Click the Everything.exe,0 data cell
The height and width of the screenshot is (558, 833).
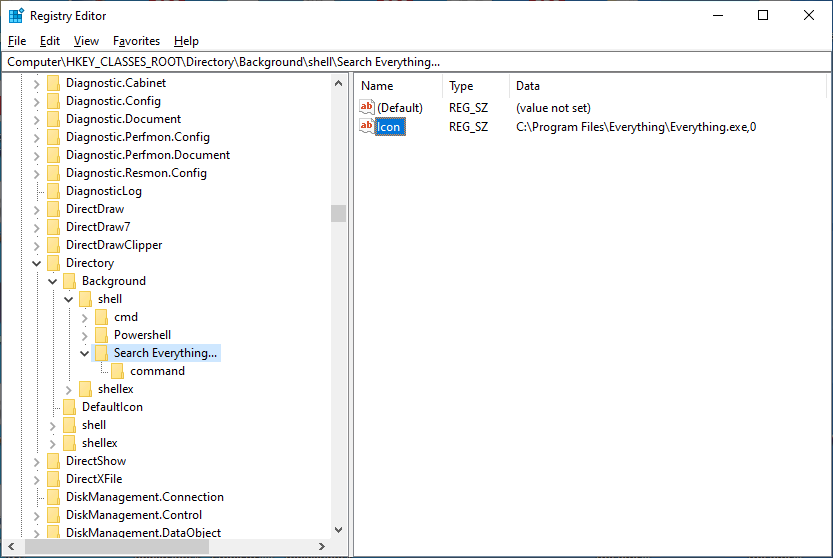coord(636,127)
